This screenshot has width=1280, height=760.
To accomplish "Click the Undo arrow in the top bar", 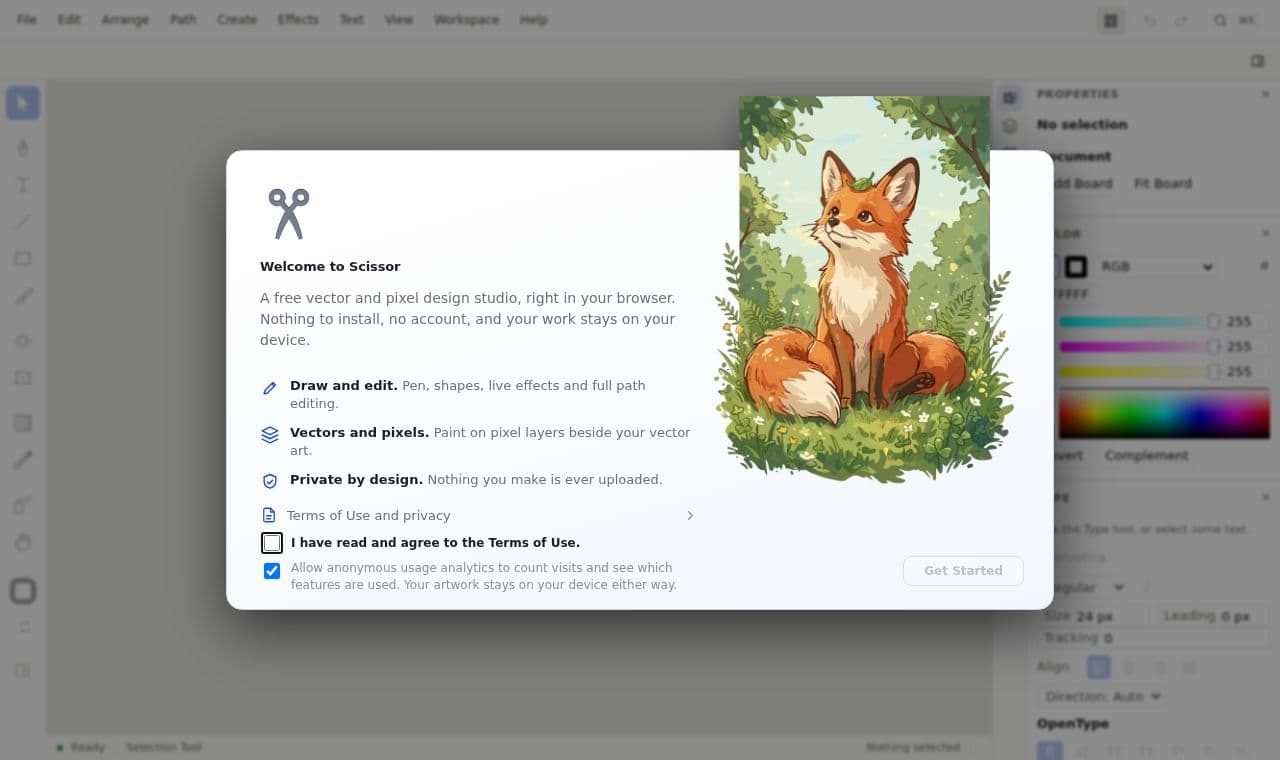I will [1150, 20].
